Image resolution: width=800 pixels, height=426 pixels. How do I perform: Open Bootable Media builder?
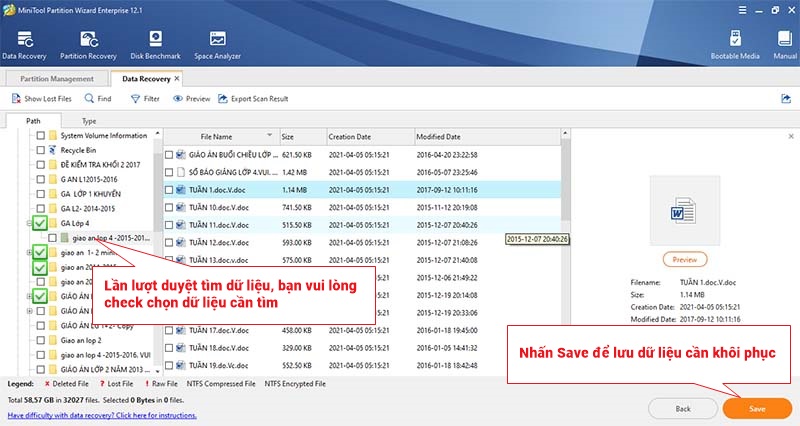point(735,39)
